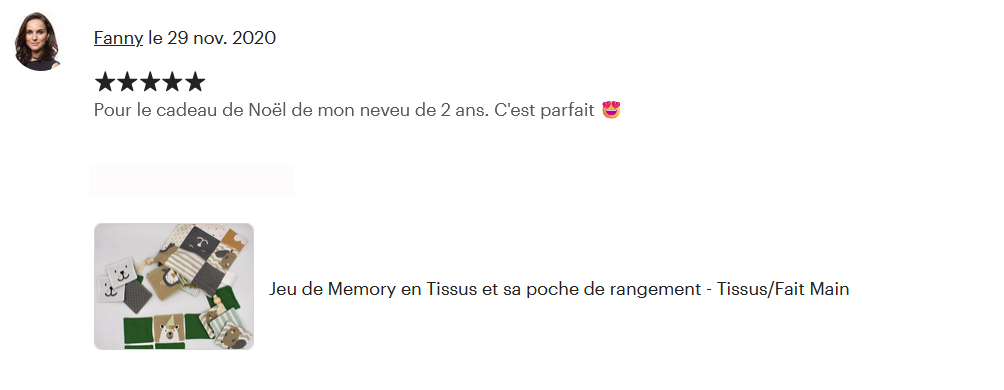Select the middle third rating star

[150, 82]
